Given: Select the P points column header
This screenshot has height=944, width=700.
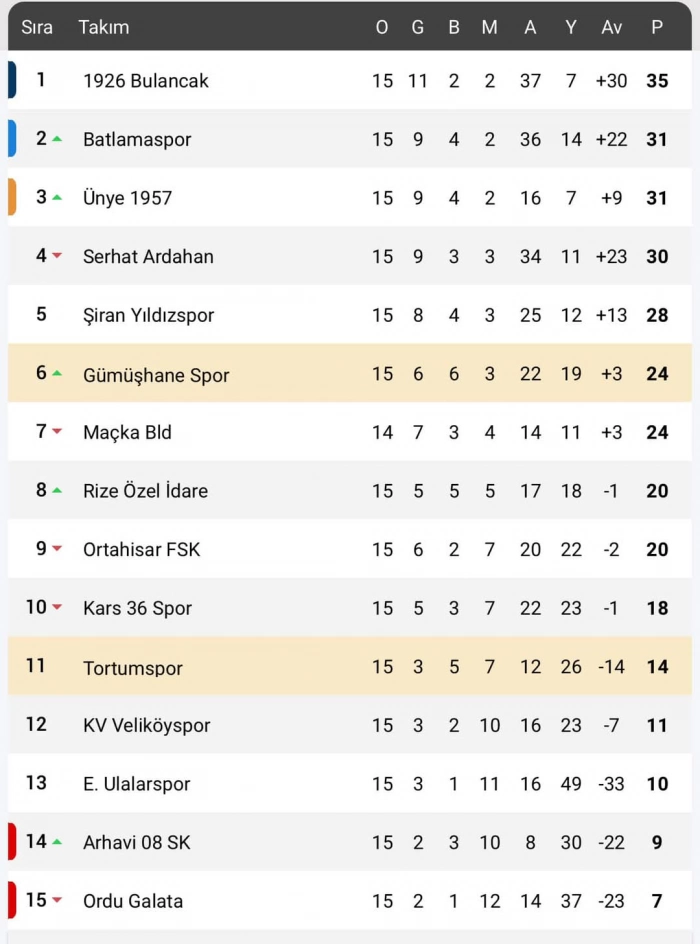Looking at the screenshot, I should [657, 27].
